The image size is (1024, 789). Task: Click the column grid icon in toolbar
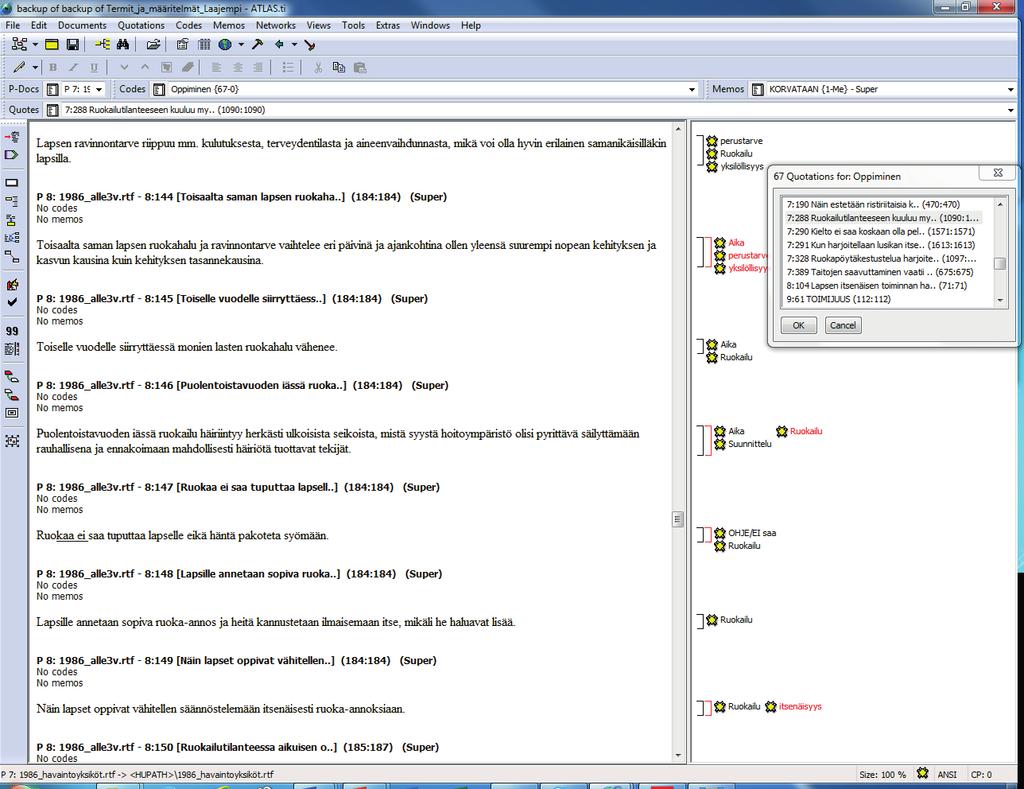pyautogui.click(x=204, y=44)
